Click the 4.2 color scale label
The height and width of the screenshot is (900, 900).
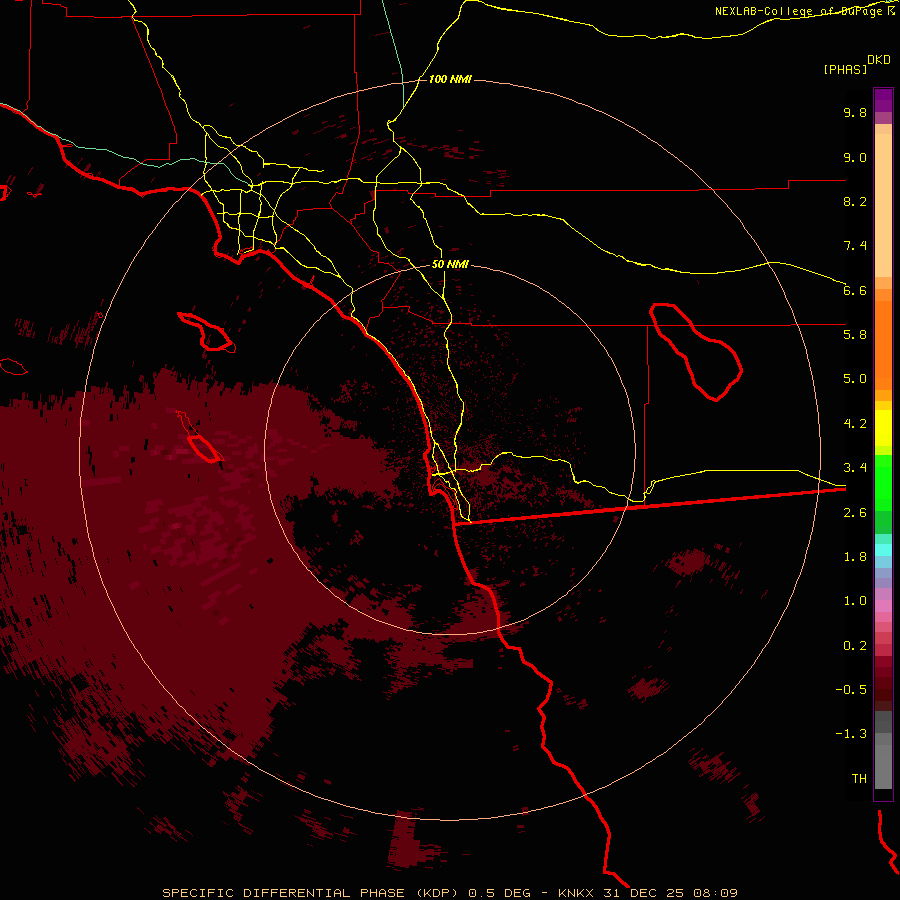tap(855, 424)
